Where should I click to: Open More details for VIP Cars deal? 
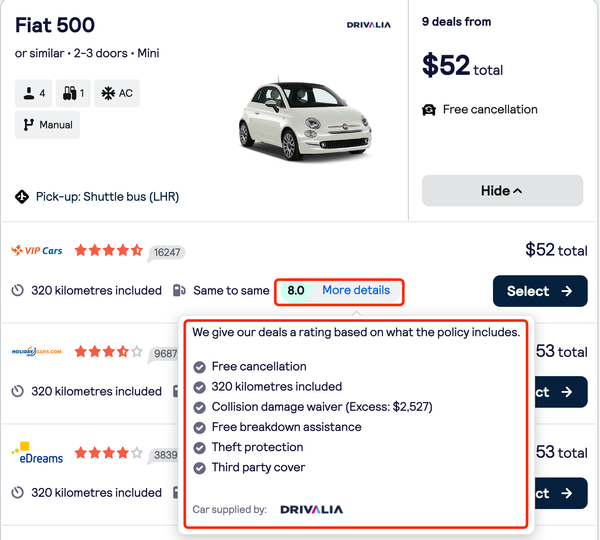coord(356,290)
